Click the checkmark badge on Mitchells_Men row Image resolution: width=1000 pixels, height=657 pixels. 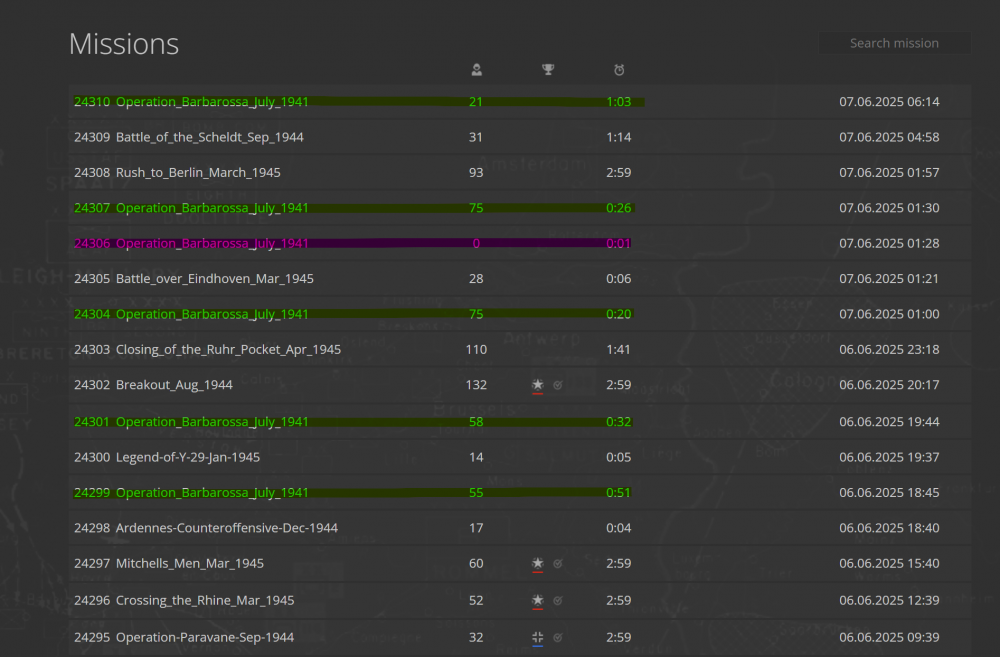558,564
